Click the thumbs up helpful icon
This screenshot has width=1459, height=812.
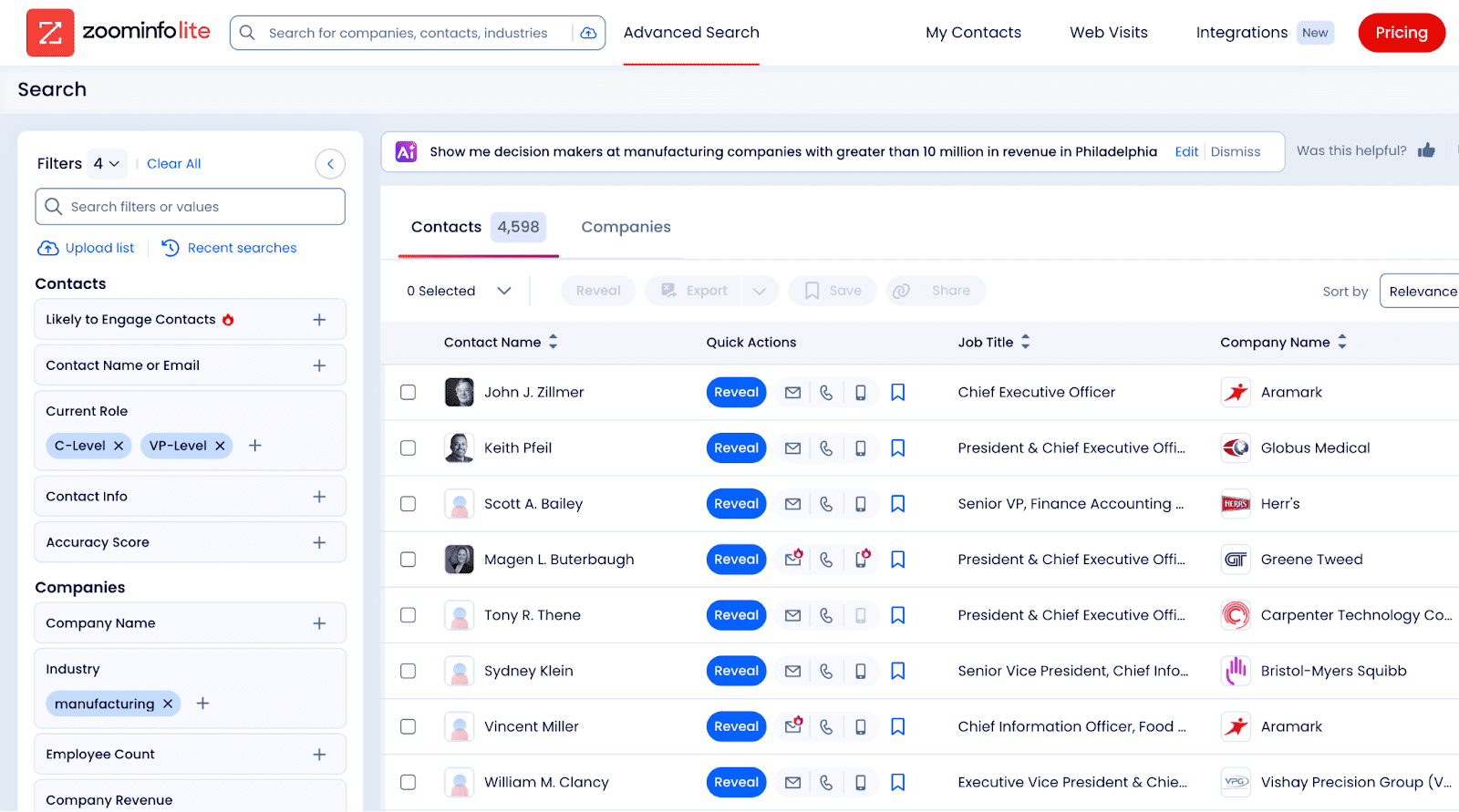tap(1426, 150)
